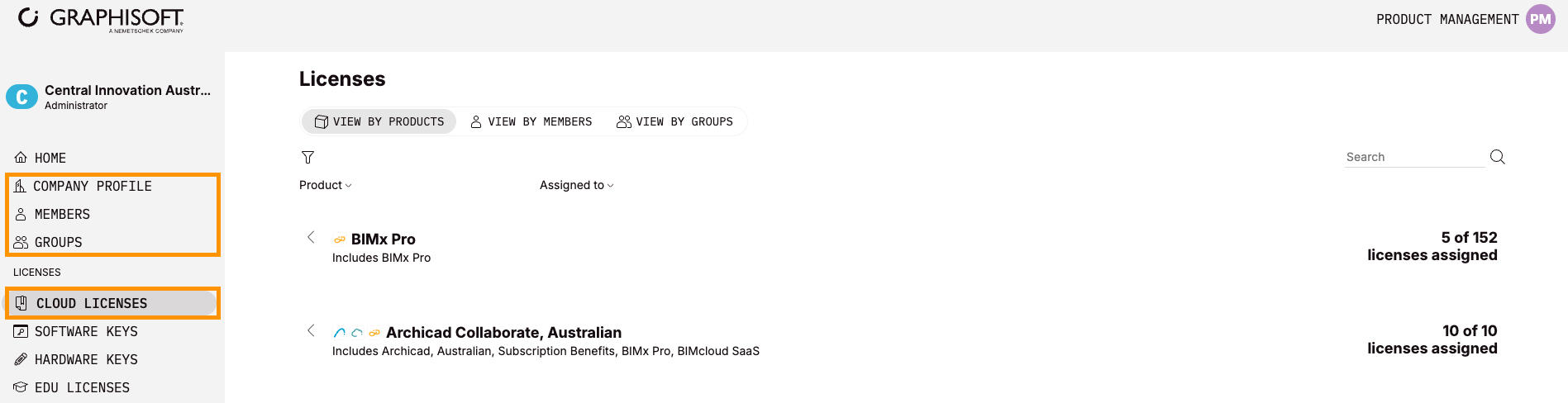The image size is (1568, 403).
Task: Select Cloud Licenses in sidebar
Action: pyautogui.click(x=91, y=303)
